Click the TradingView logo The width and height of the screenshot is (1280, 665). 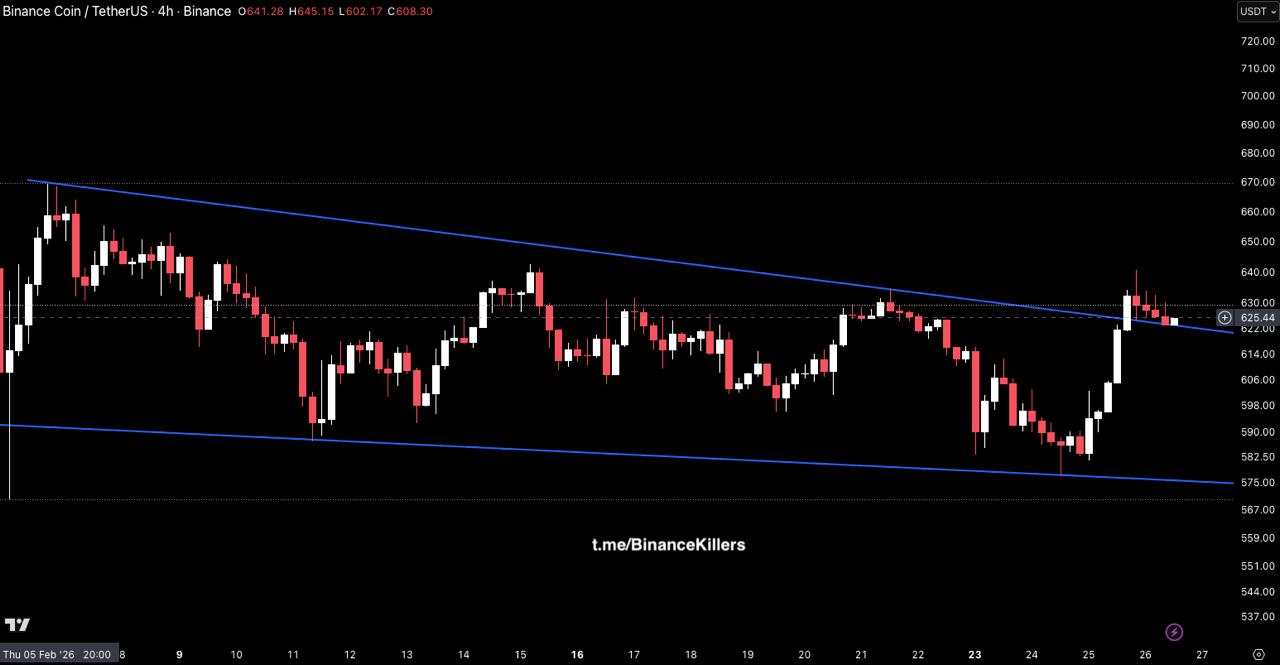coord(17,625)
